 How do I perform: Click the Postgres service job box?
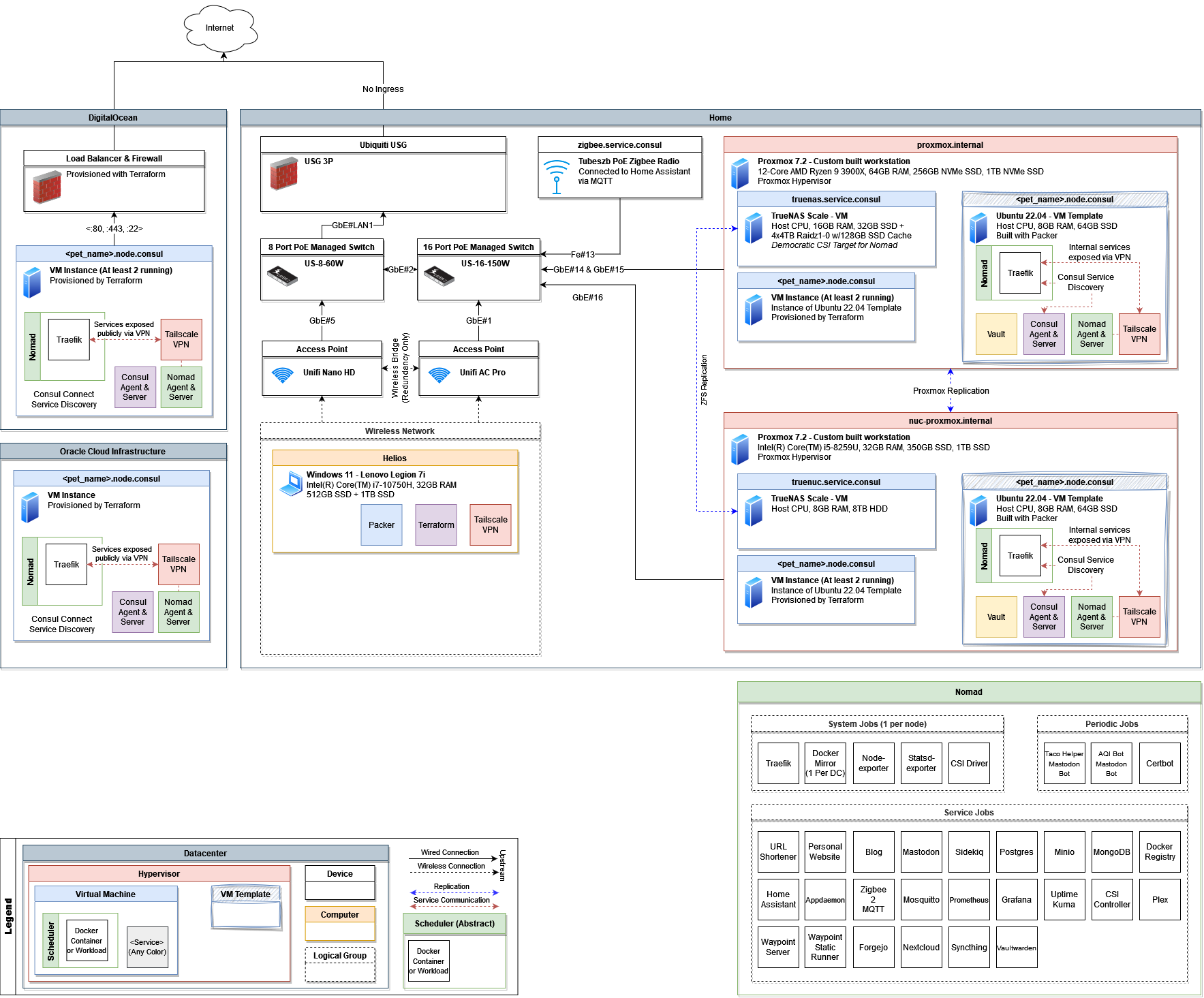(x=1017, y=852)
